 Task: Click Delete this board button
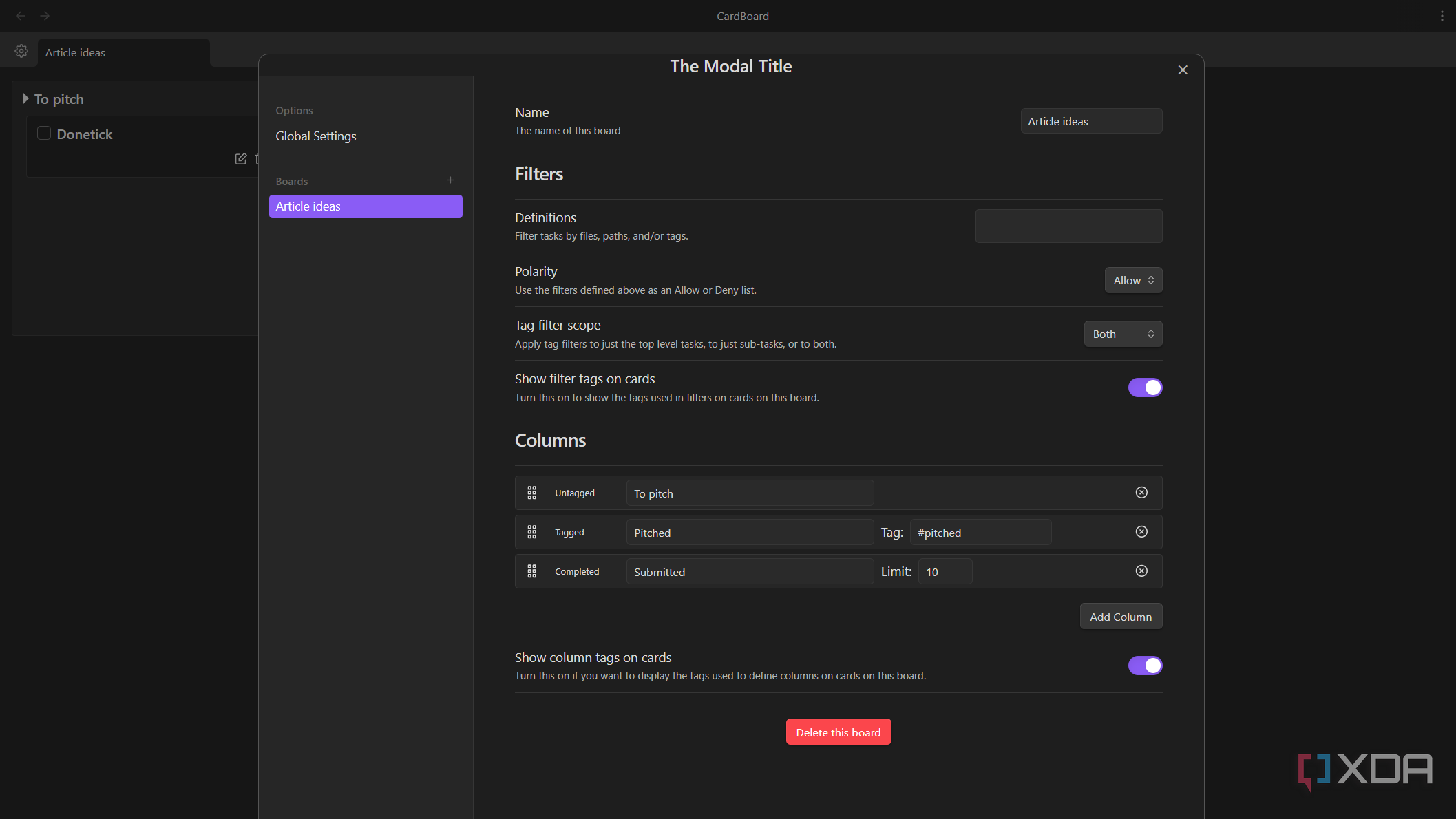click(x=838, y=732)
